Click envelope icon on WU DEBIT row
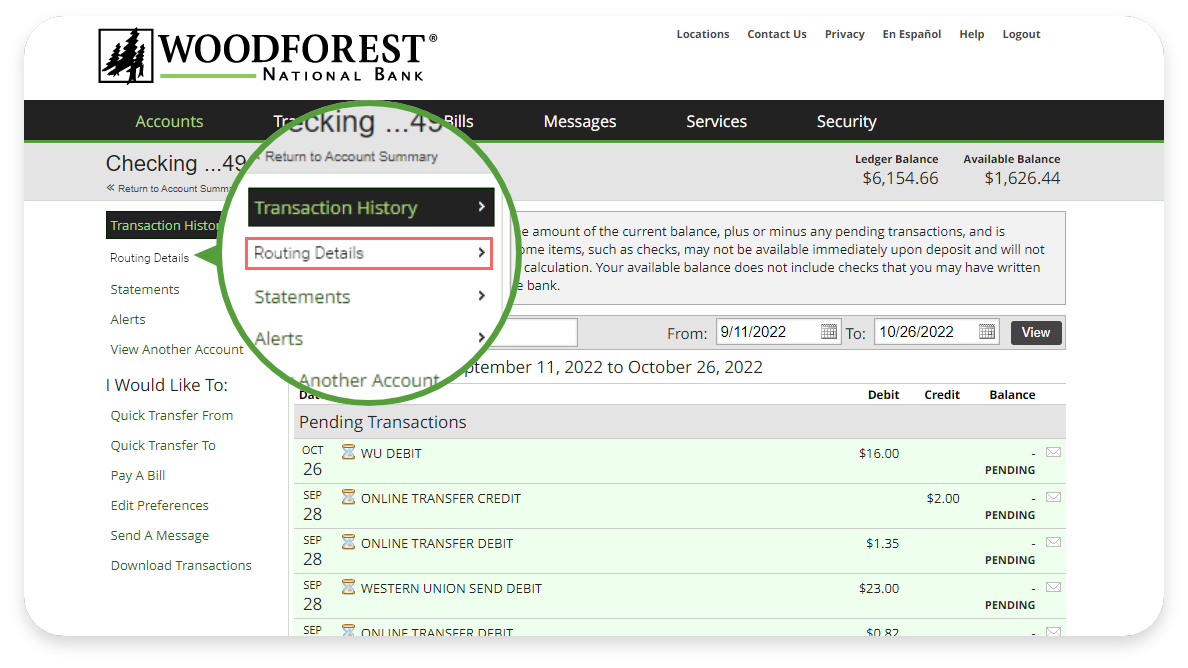This screenshot has height=668, width=1188. pos(1053,452)
